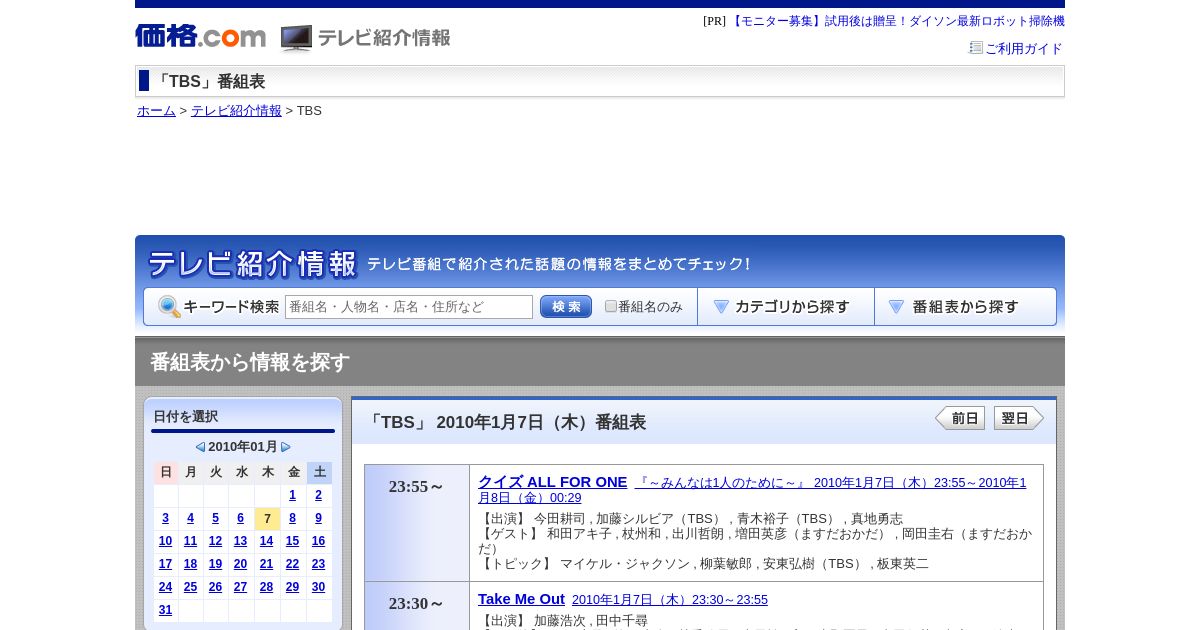Select January 28 in the calendar
The image size is (1200, 630).
266,587
